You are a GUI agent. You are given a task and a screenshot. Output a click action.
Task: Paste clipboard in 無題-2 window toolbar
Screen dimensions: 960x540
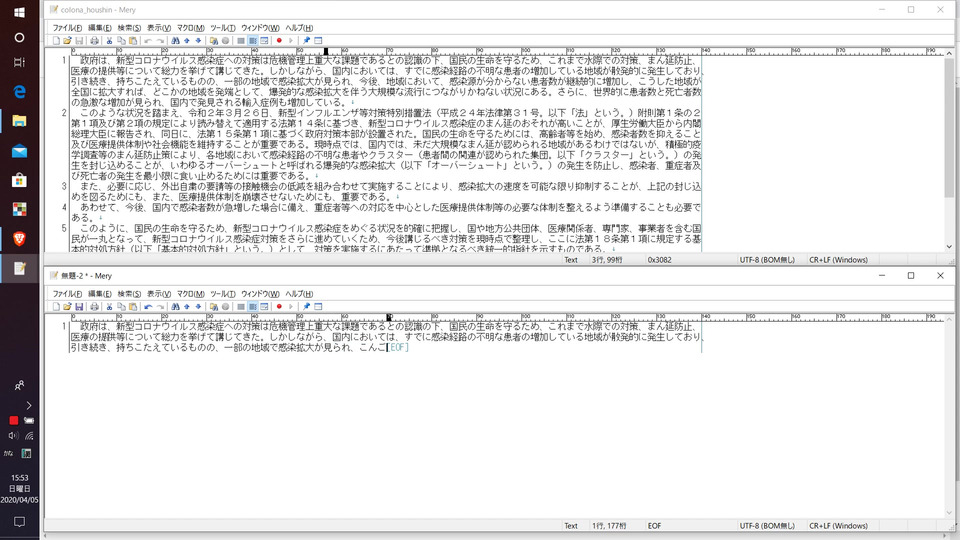coord(133,307)
